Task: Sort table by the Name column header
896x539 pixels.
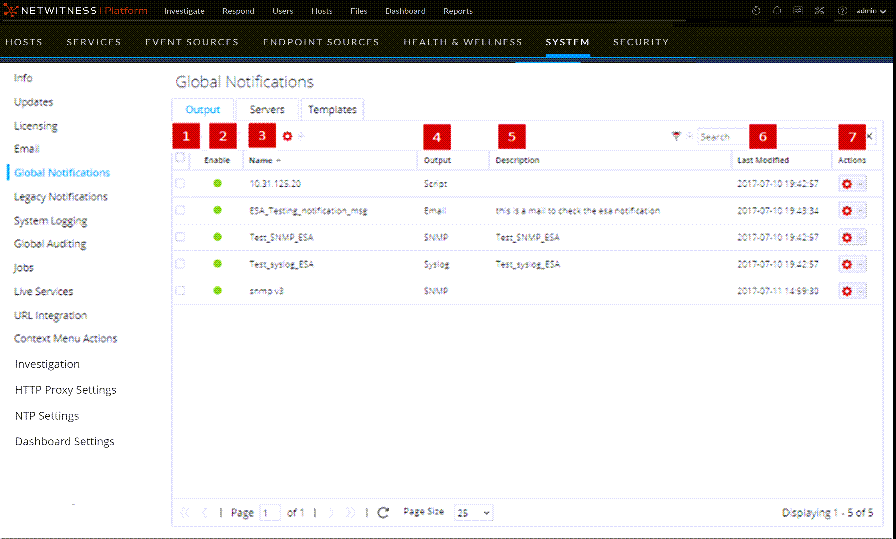Action: [261, 160]
